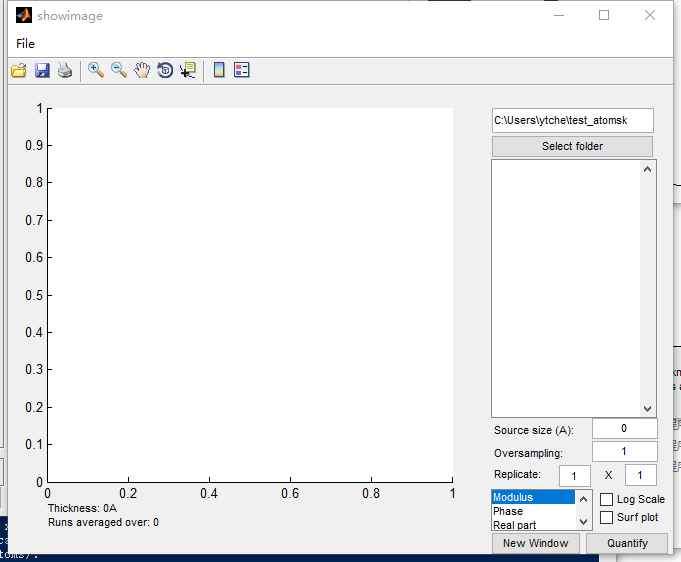Click the New Window button
This screenshot has width=681, height=562.
coord(535,543)
